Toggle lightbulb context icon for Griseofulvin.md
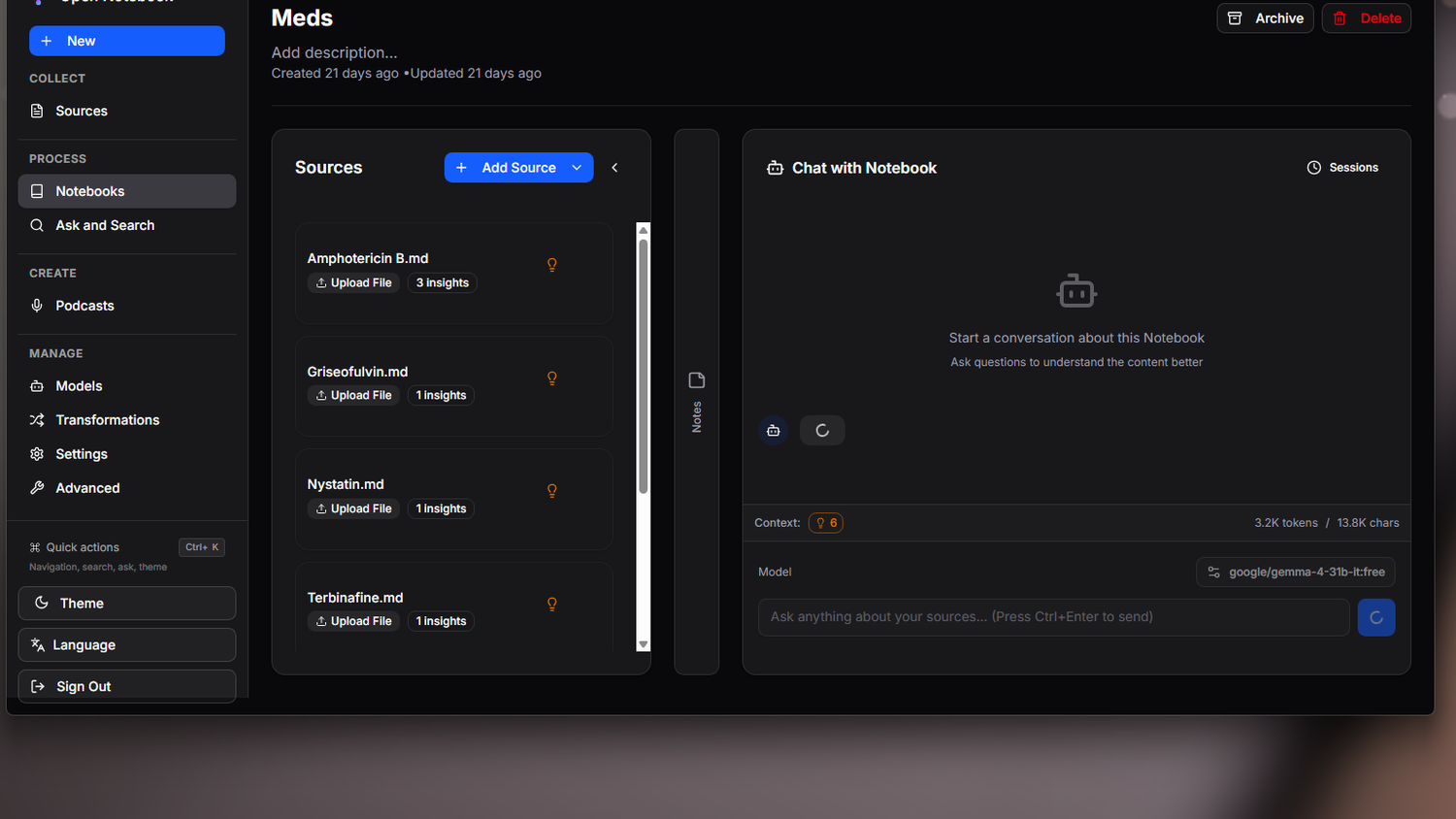The height and width of the screenshot is (819, 1456). 552,378
